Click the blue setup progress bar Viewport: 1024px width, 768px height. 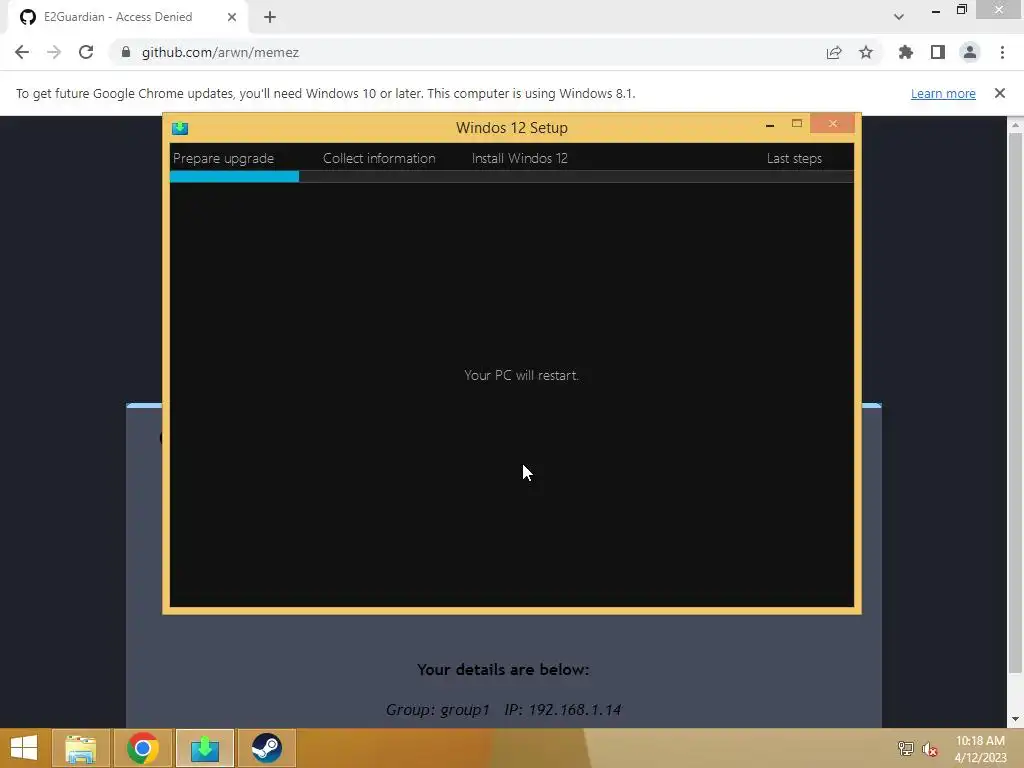234,176
